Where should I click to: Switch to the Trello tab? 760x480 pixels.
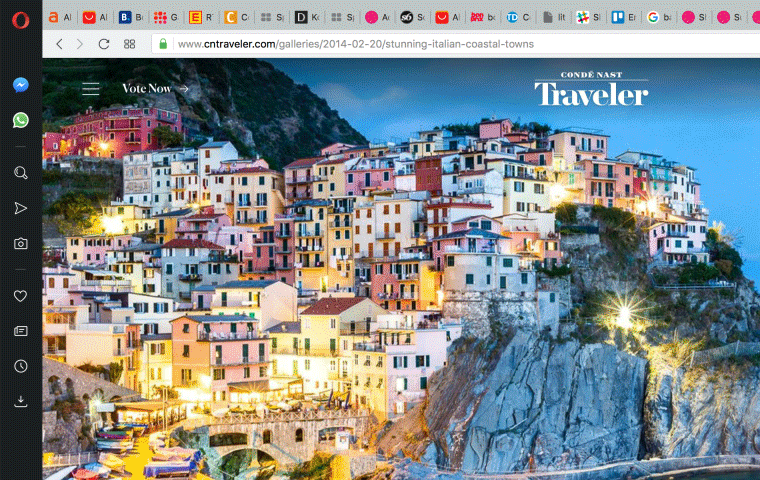[624, 17]
